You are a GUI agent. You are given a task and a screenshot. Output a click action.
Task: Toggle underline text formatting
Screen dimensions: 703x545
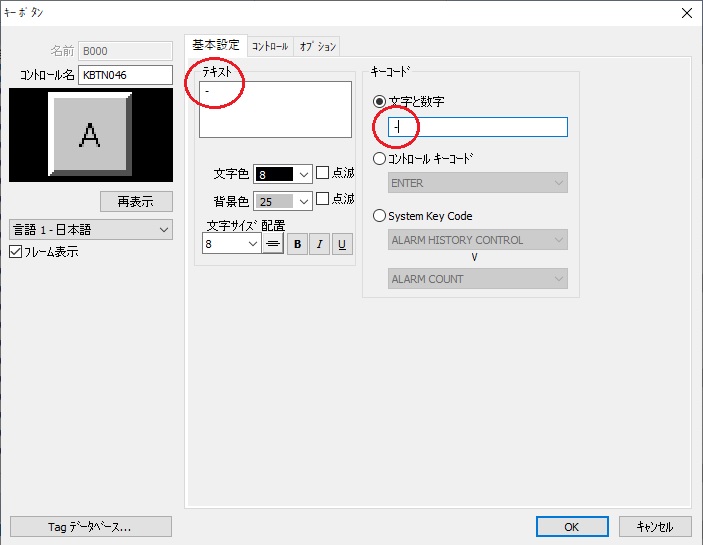tap(342, 244)
